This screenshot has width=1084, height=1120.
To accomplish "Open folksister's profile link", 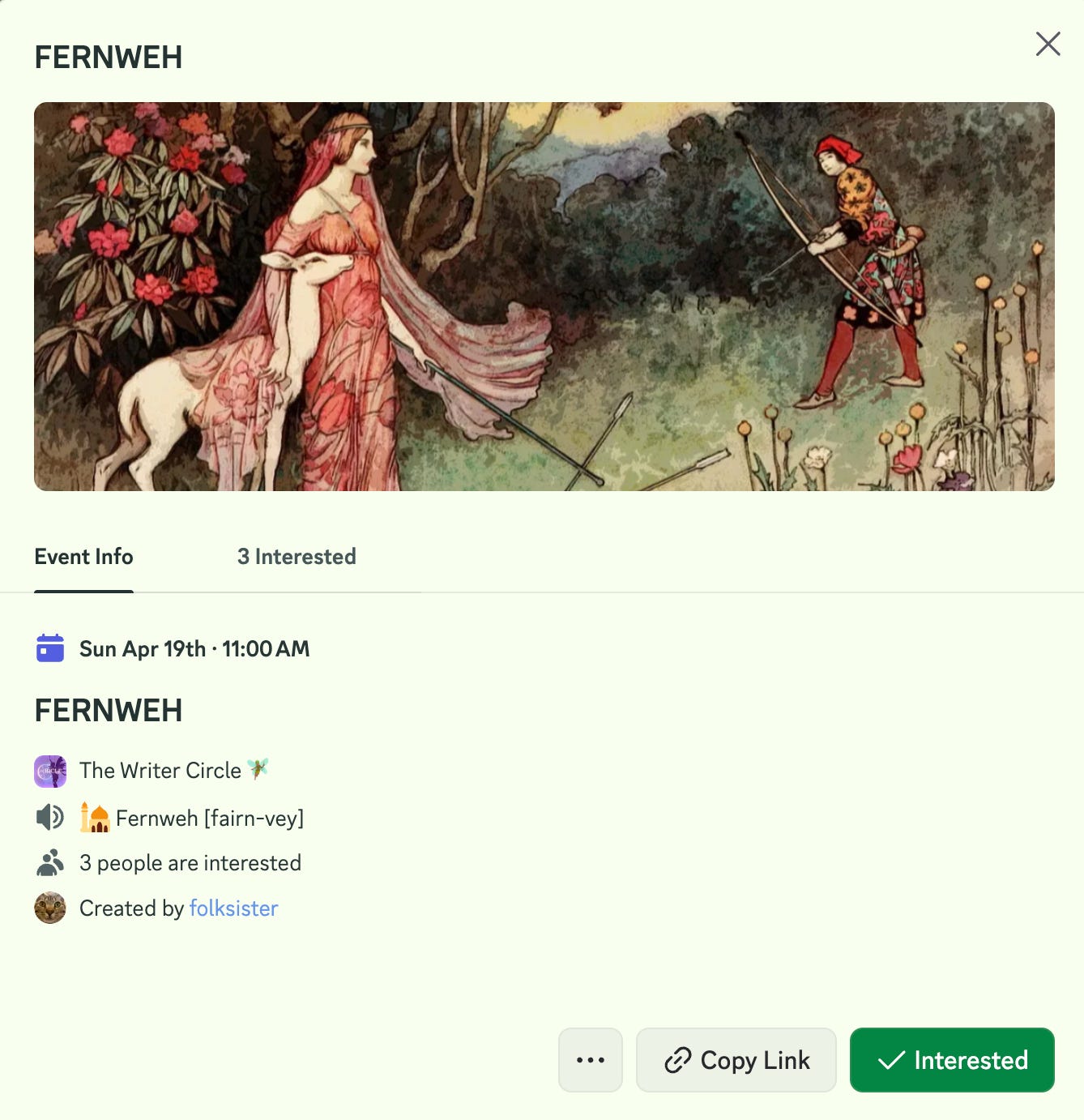I will [233, 908].
